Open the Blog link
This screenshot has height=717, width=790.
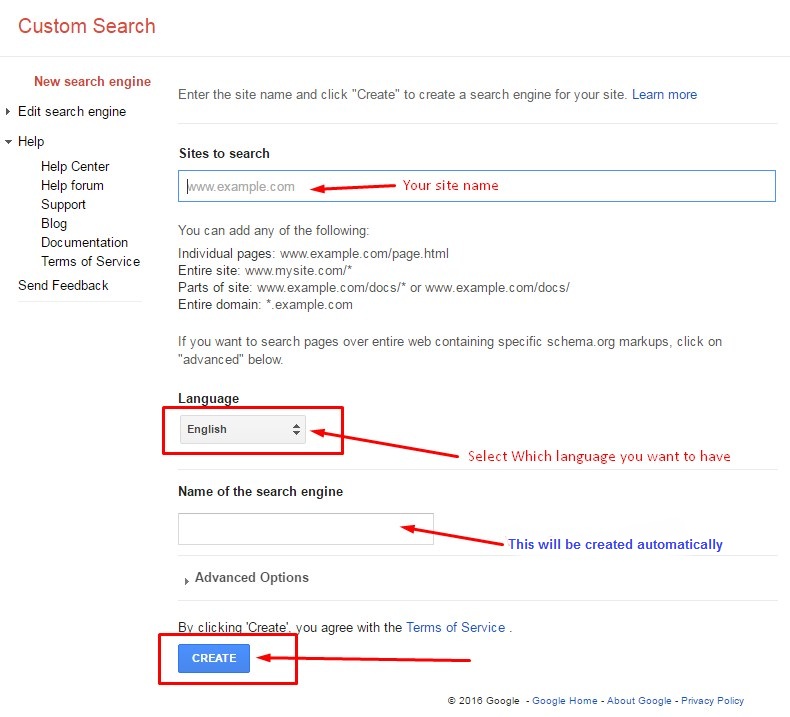click(x=54, y=223)
